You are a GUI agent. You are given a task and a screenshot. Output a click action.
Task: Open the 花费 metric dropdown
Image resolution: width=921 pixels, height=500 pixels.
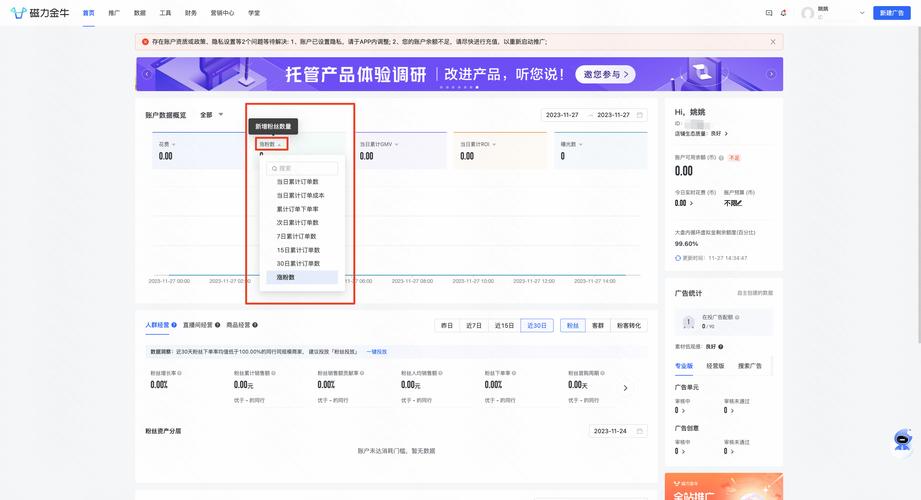coord(167,145)
